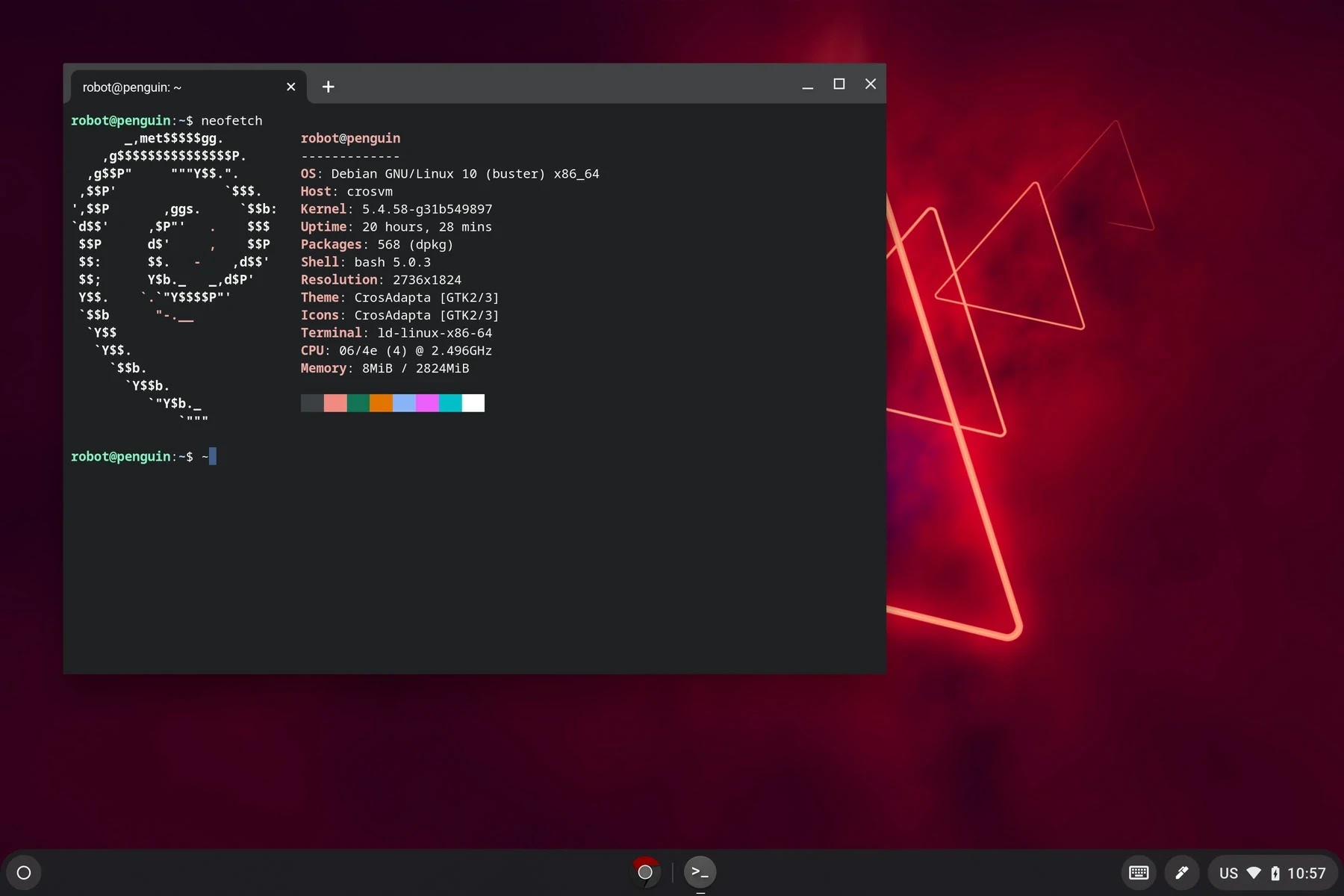
Task: Open Wi-Fi settings from the status tray
Action: tap(1252, 872)
